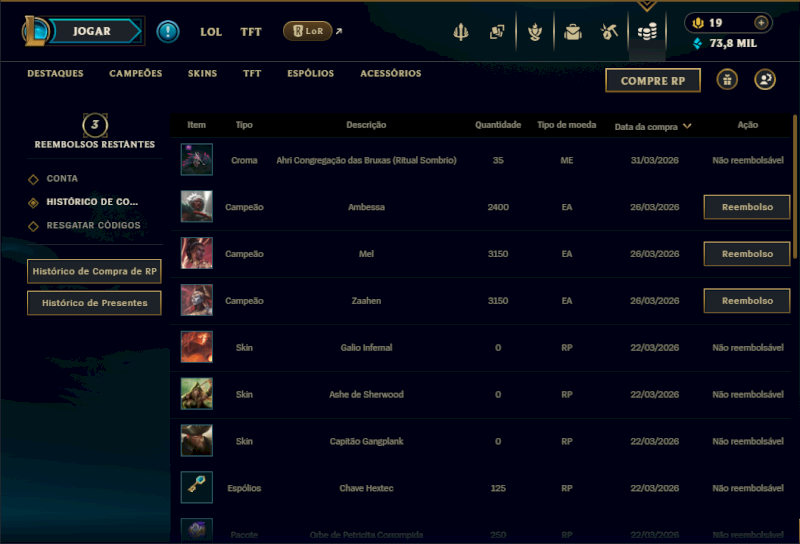The image size is (800, 544).
Task: Open the TFT store tab below header
Action: [252, 73]
